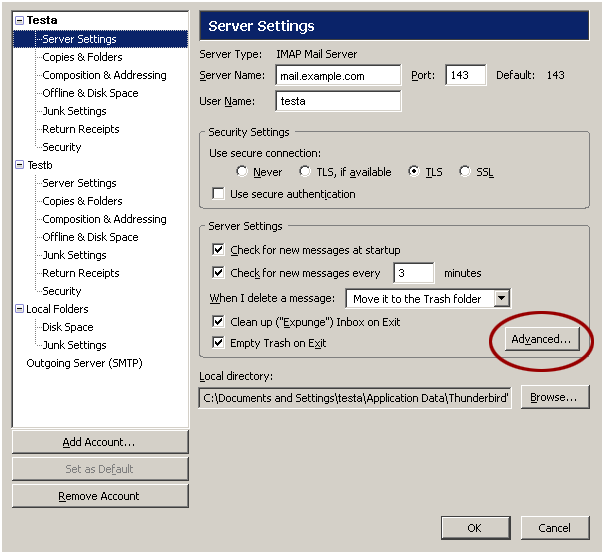The height and width of the screenshot is (554, 604).
Task: Collapse the Testb account tree node
Action: coord(19,165)
